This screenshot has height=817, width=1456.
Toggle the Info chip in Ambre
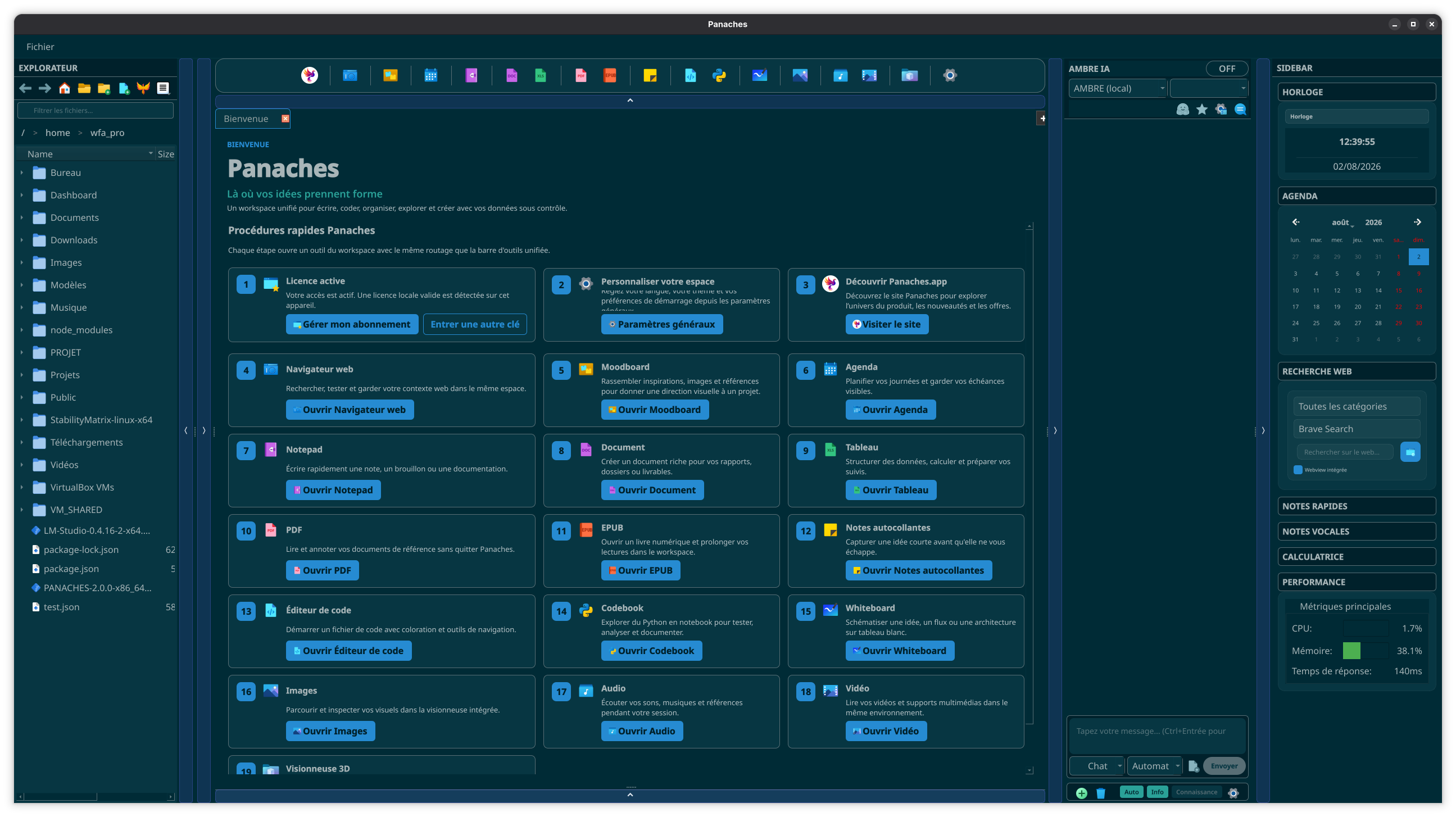1157,792
